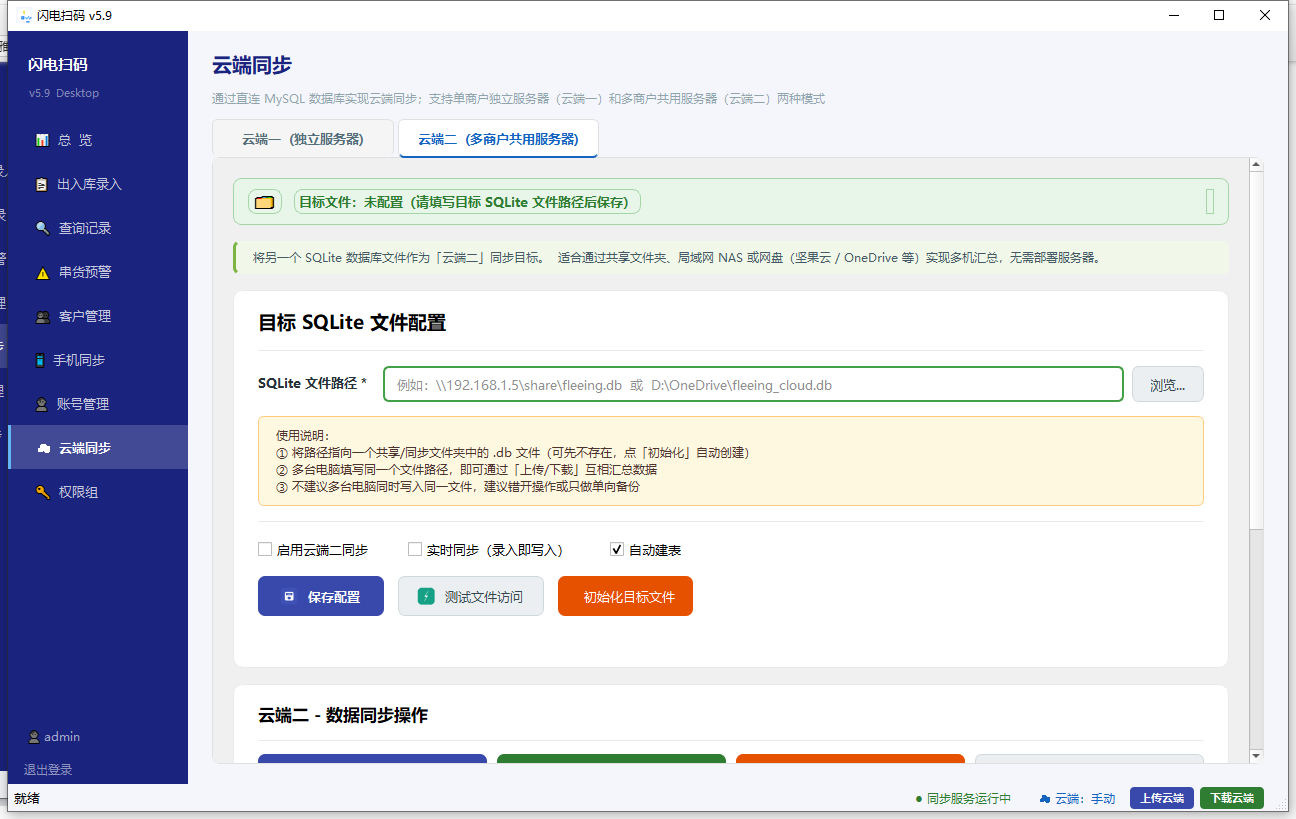
Task: Click the 浏览... browse button
Action: click(1167, 384)
